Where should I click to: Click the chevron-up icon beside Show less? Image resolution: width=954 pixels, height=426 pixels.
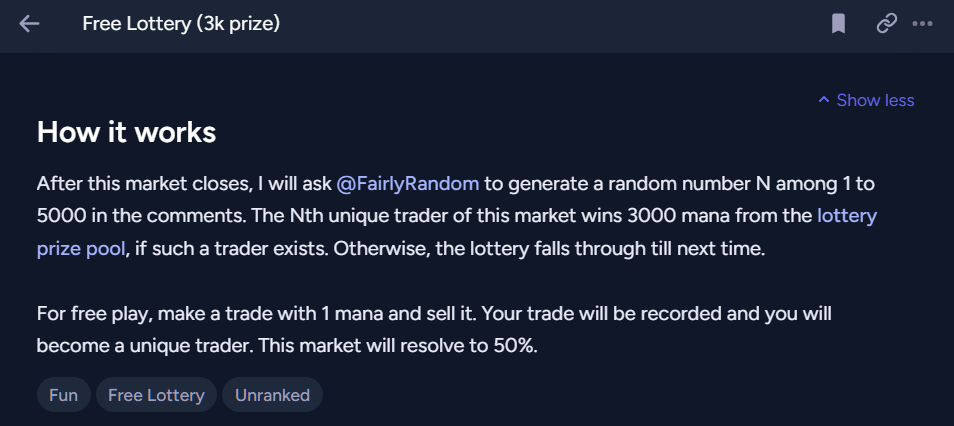[824, 100]
